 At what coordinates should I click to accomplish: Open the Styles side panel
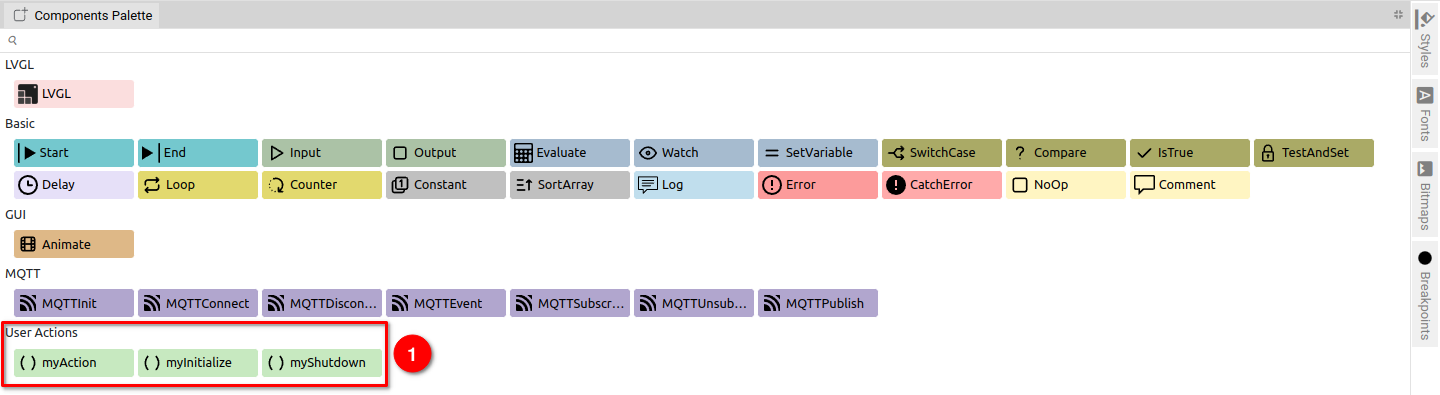click(1425, 38)
